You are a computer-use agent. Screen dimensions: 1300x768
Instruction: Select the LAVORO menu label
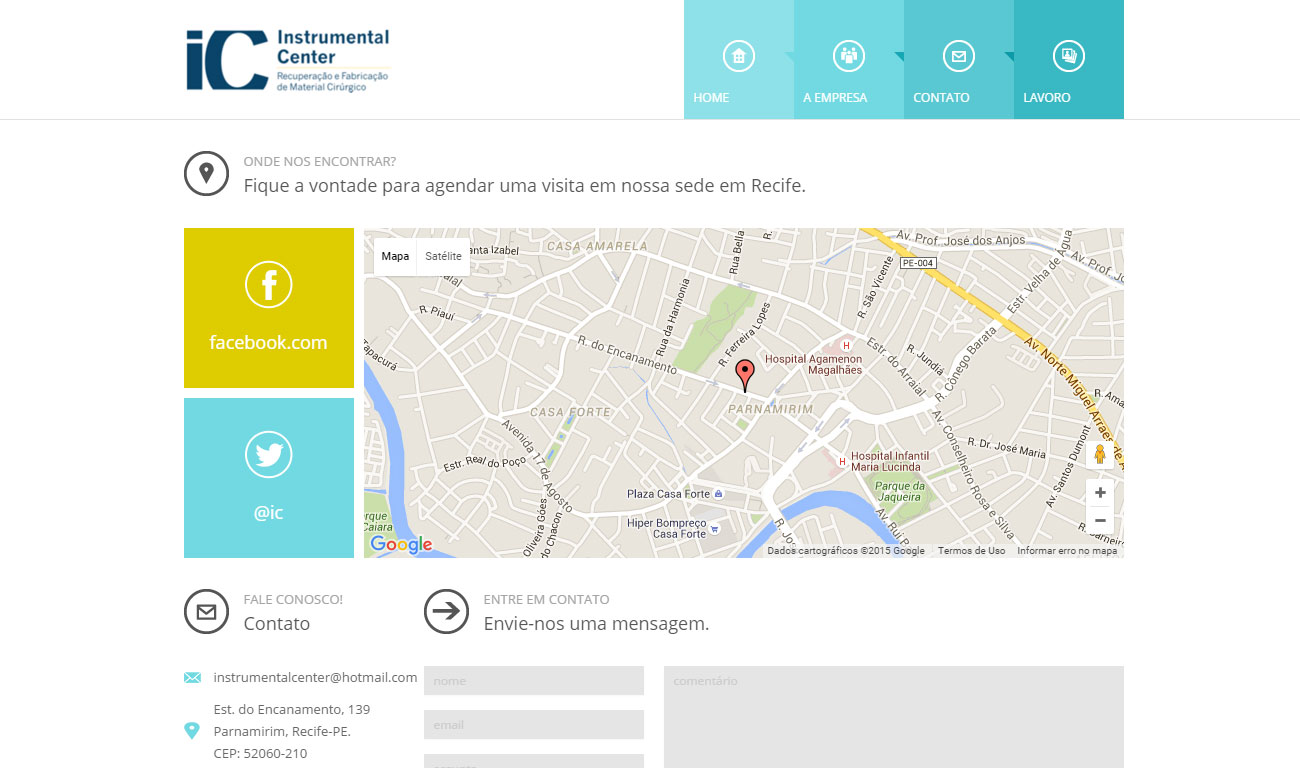click(1046, 98)
